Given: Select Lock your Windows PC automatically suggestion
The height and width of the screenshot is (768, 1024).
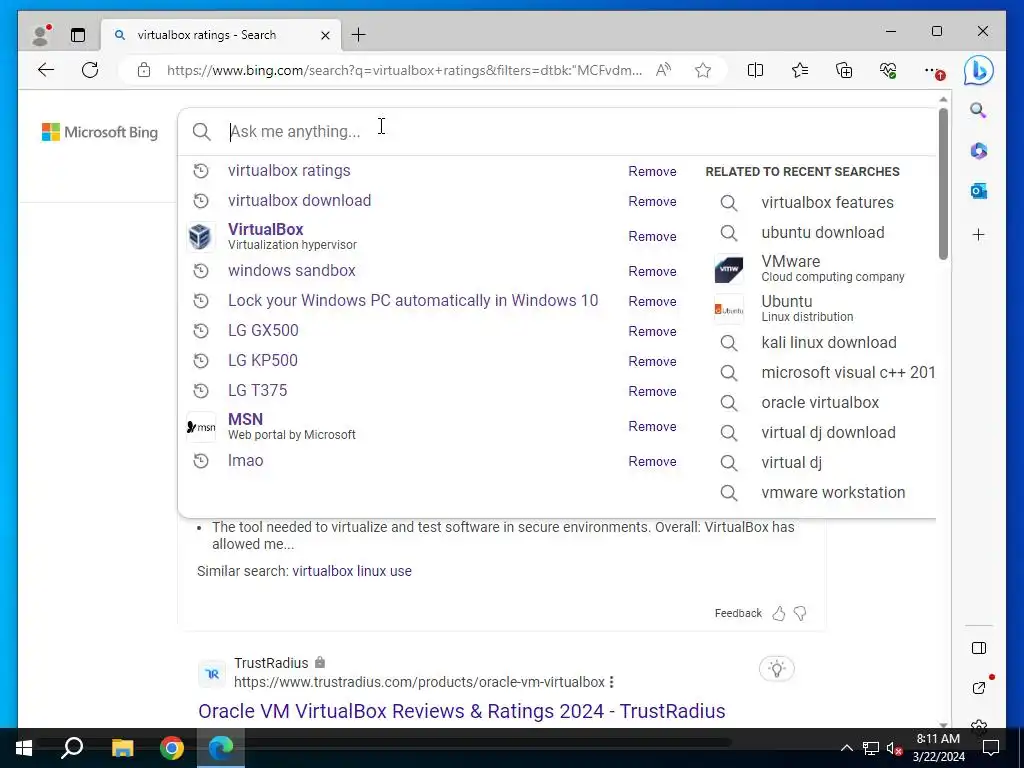Looking at the screenshot, I should (413, 300).
